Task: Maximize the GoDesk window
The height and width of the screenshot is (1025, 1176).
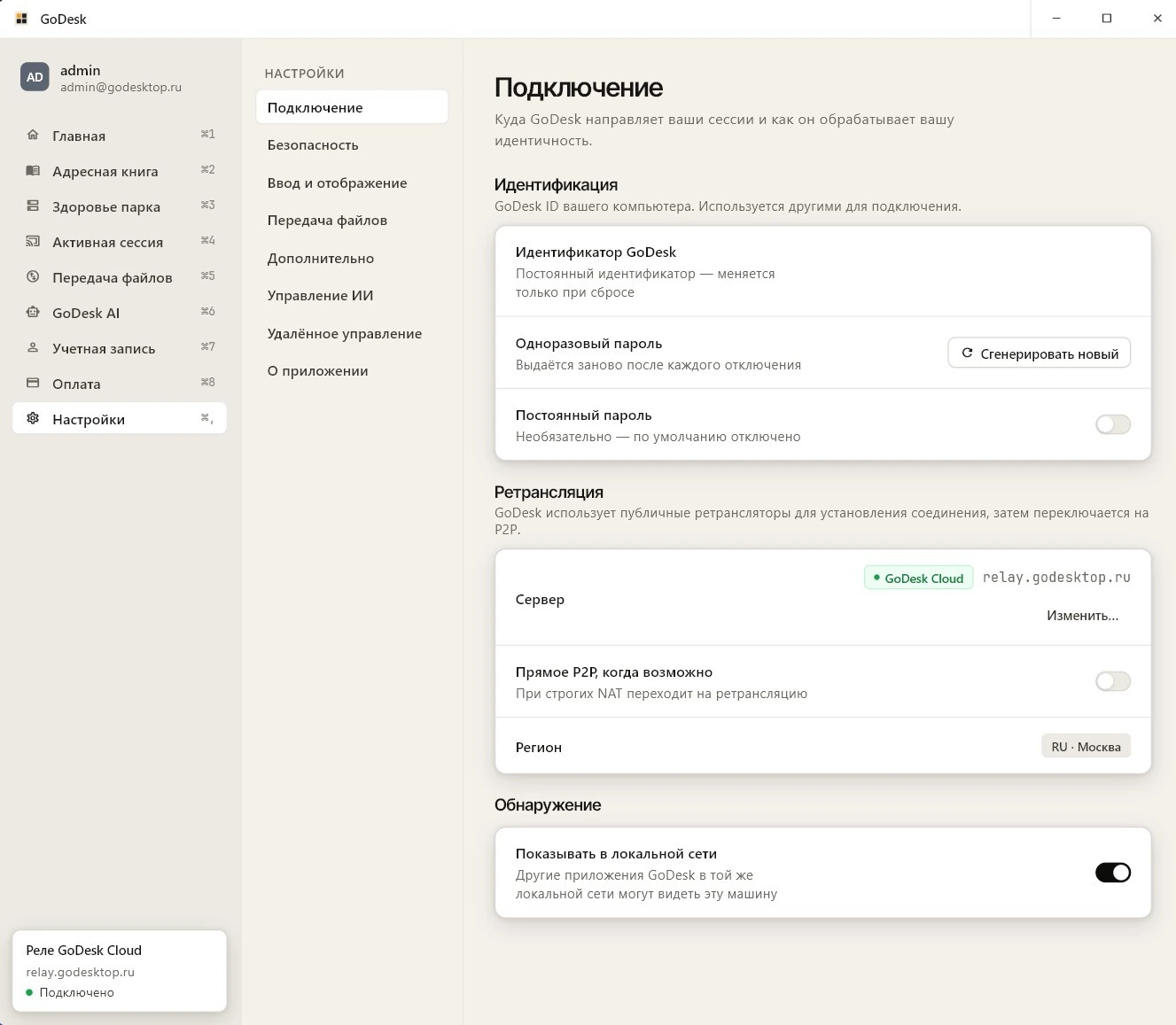Action: [1106, 19]
